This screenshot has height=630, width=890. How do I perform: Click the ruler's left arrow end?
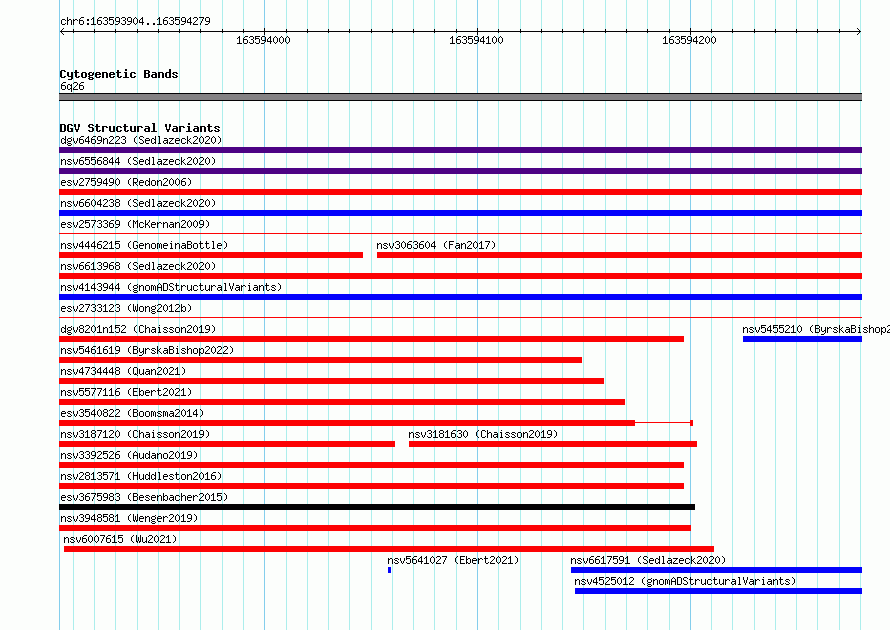[62, 32]
